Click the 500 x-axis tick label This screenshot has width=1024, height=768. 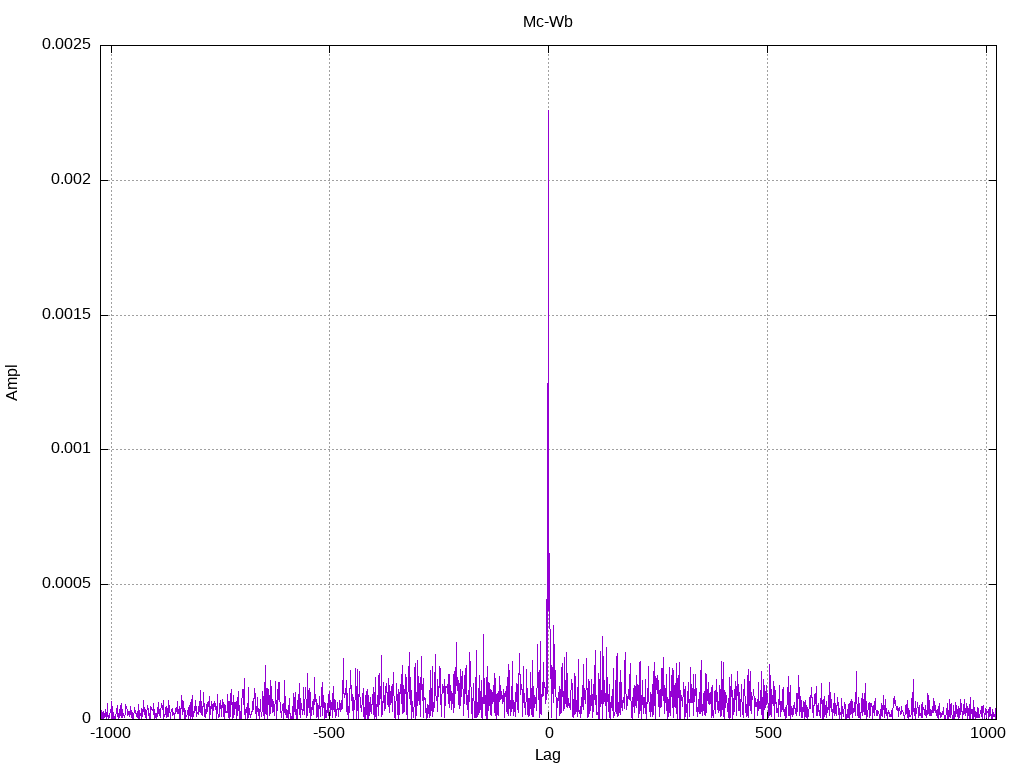pos(767,733)
